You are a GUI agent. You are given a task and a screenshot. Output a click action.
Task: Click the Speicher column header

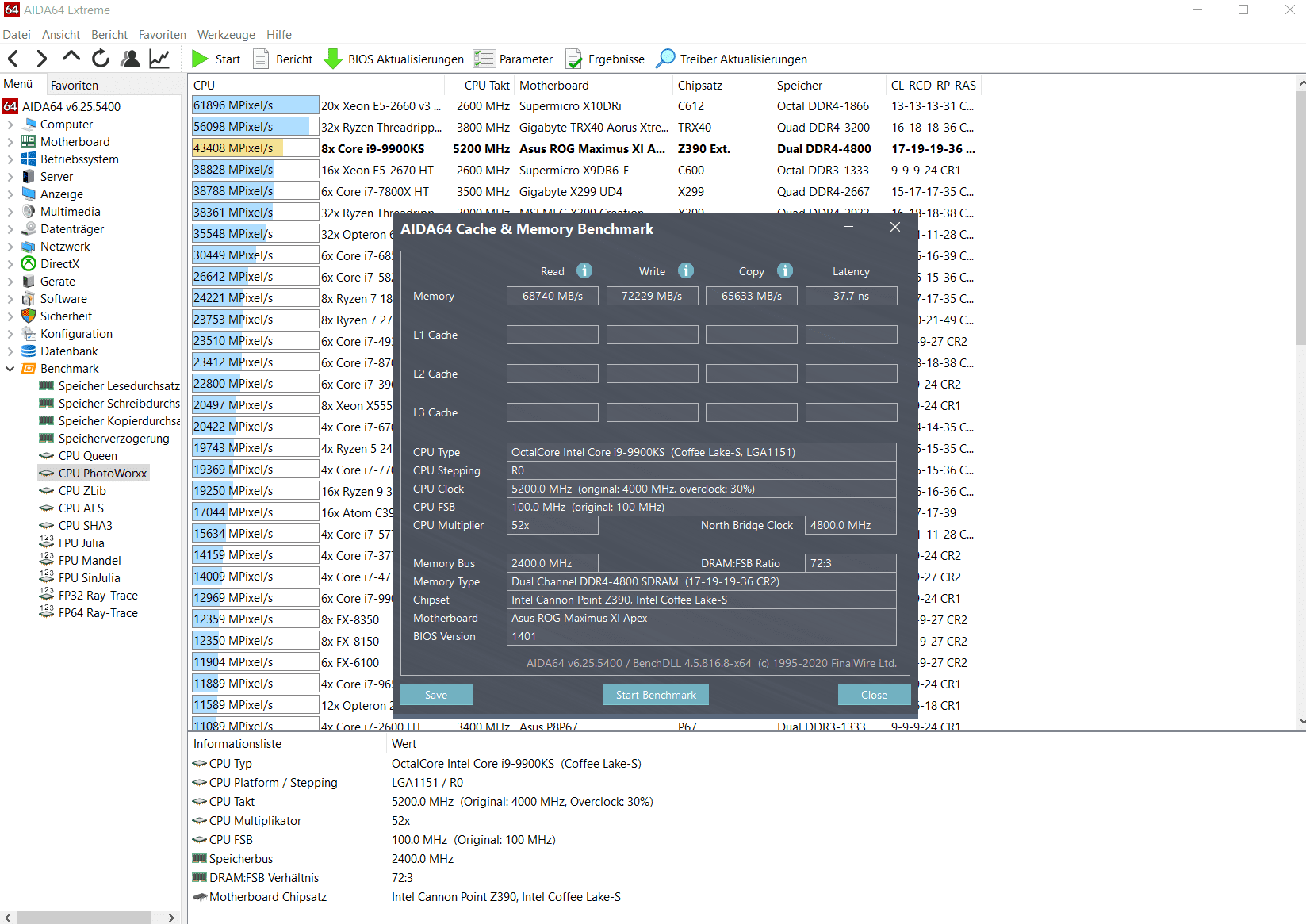pyautogui.click(x=827, y=85)
